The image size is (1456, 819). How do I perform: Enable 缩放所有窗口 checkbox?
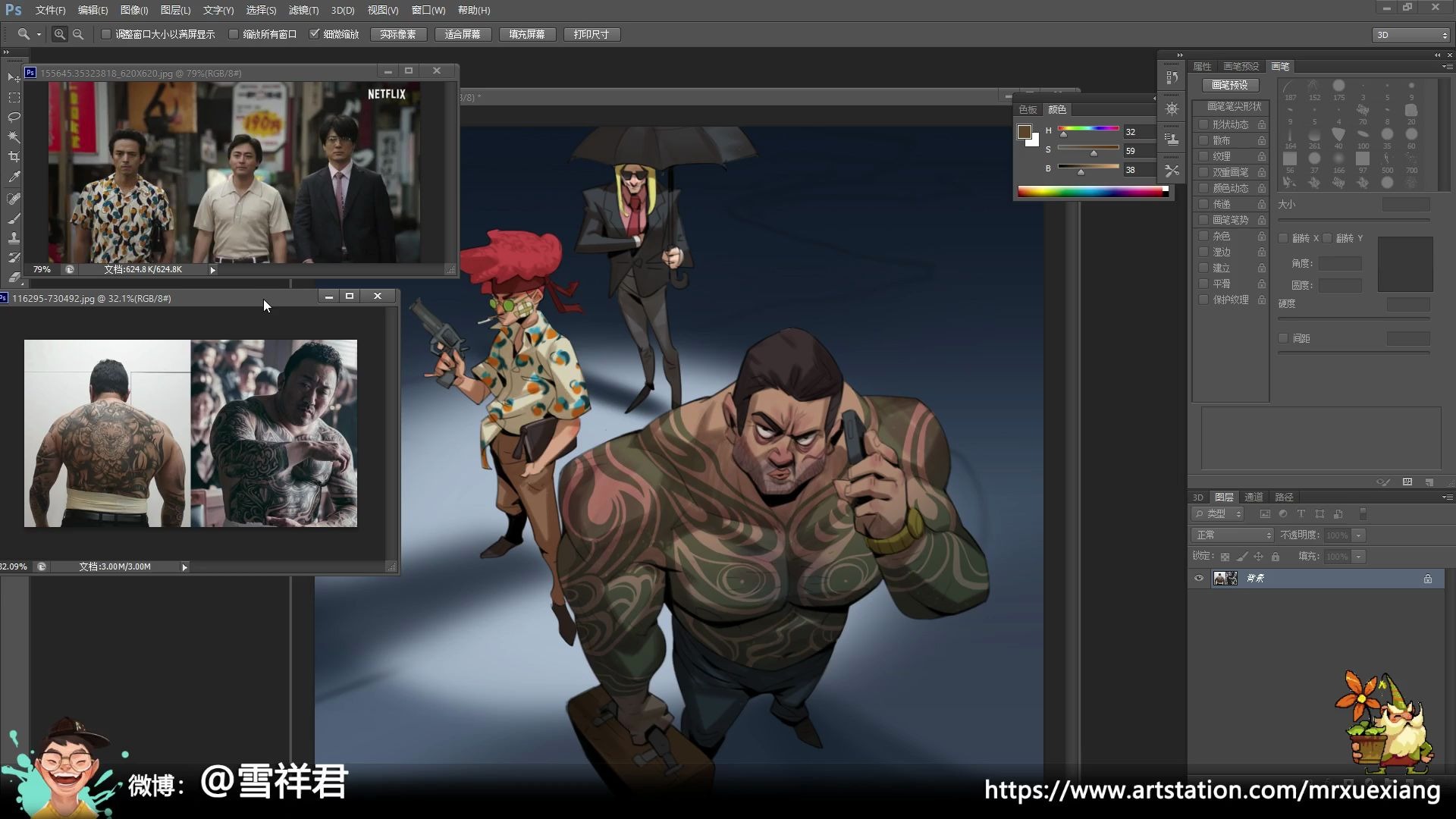[x=234, y=34]
